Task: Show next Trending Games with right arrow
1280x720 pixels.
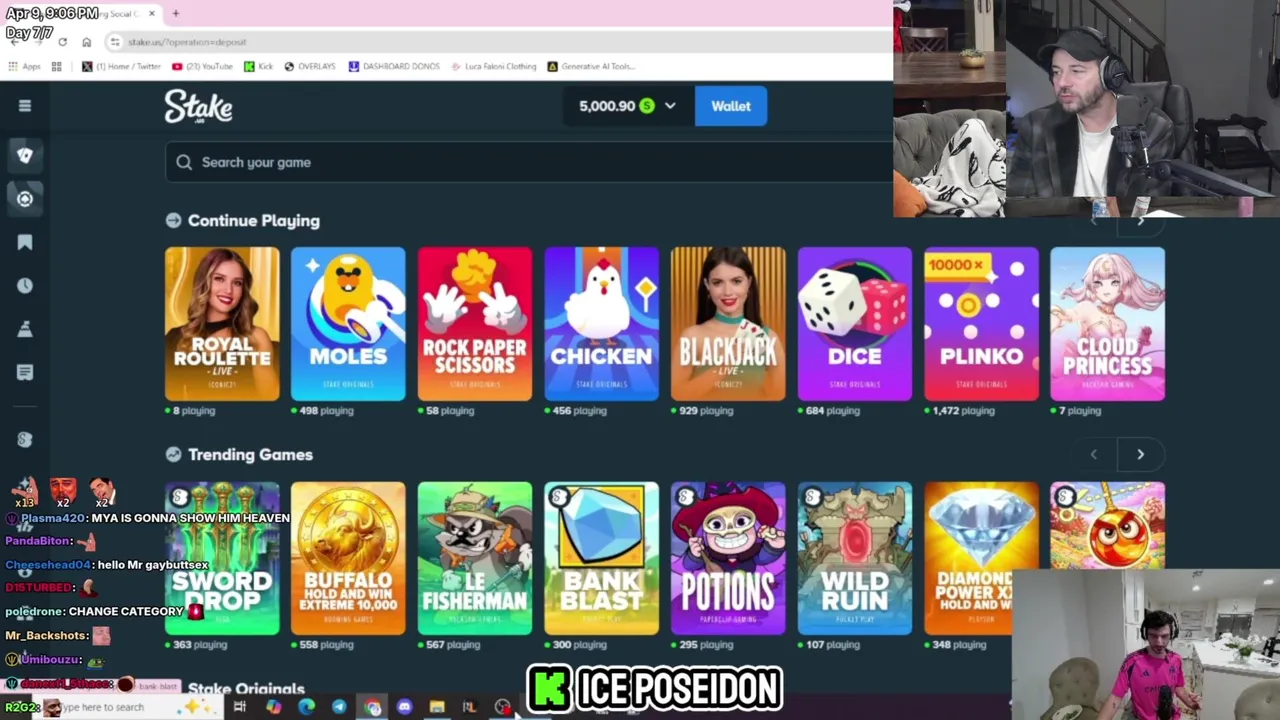Action: click(1140, 455)
